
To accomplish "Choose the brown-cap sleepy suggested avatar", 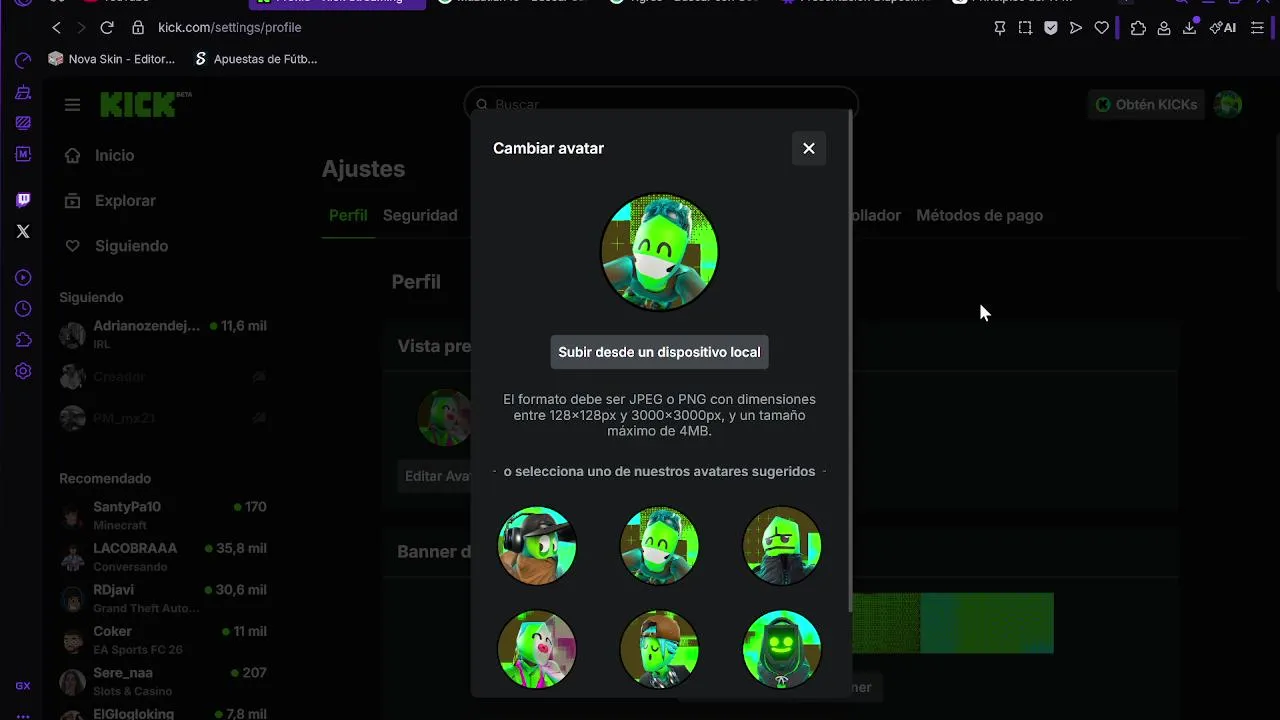I will click(x=659, y=649).
